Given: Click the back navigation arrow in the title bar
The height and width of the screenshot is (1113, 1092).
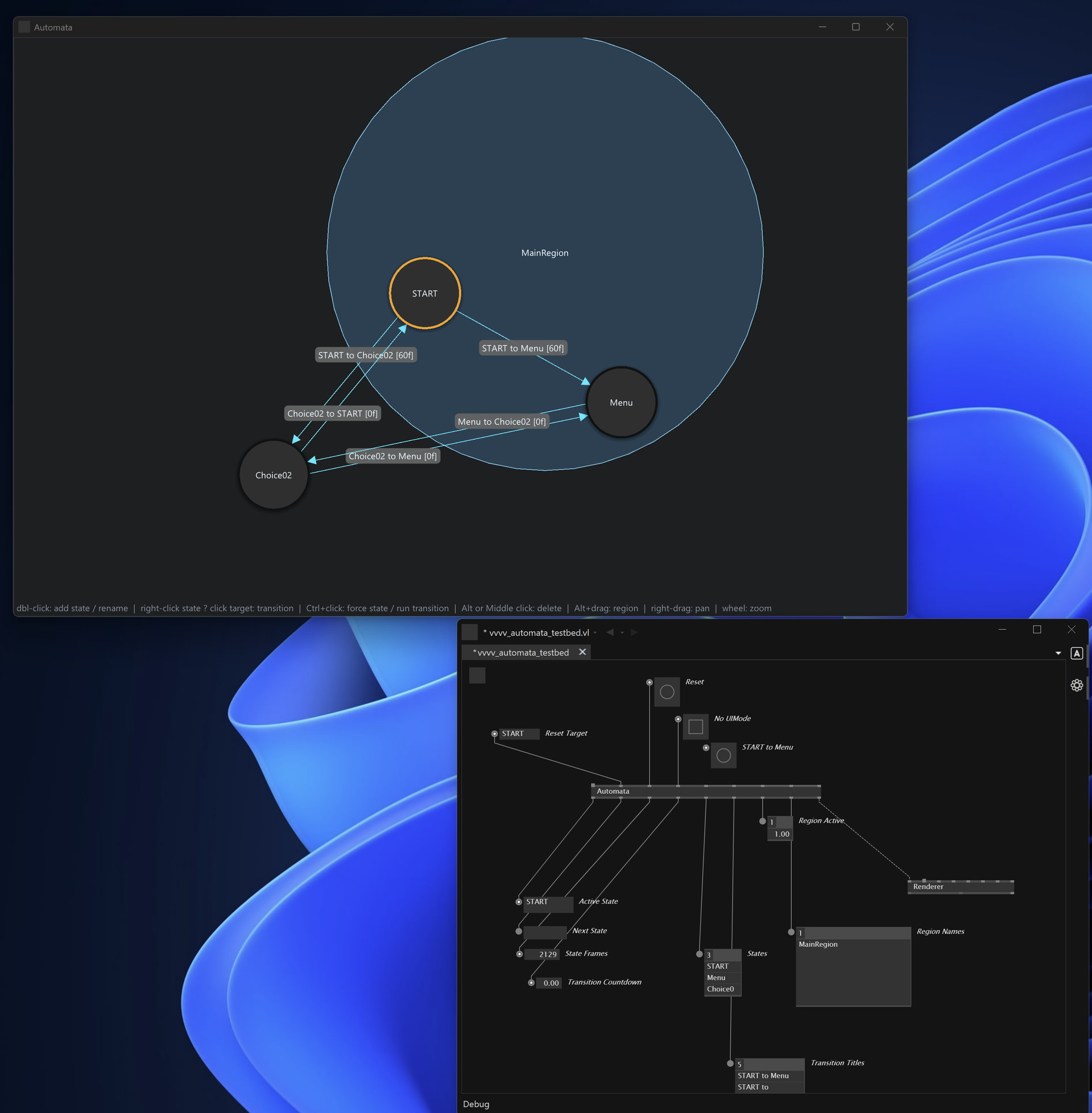Looking at the screenshot, I should tap(610, 632).
